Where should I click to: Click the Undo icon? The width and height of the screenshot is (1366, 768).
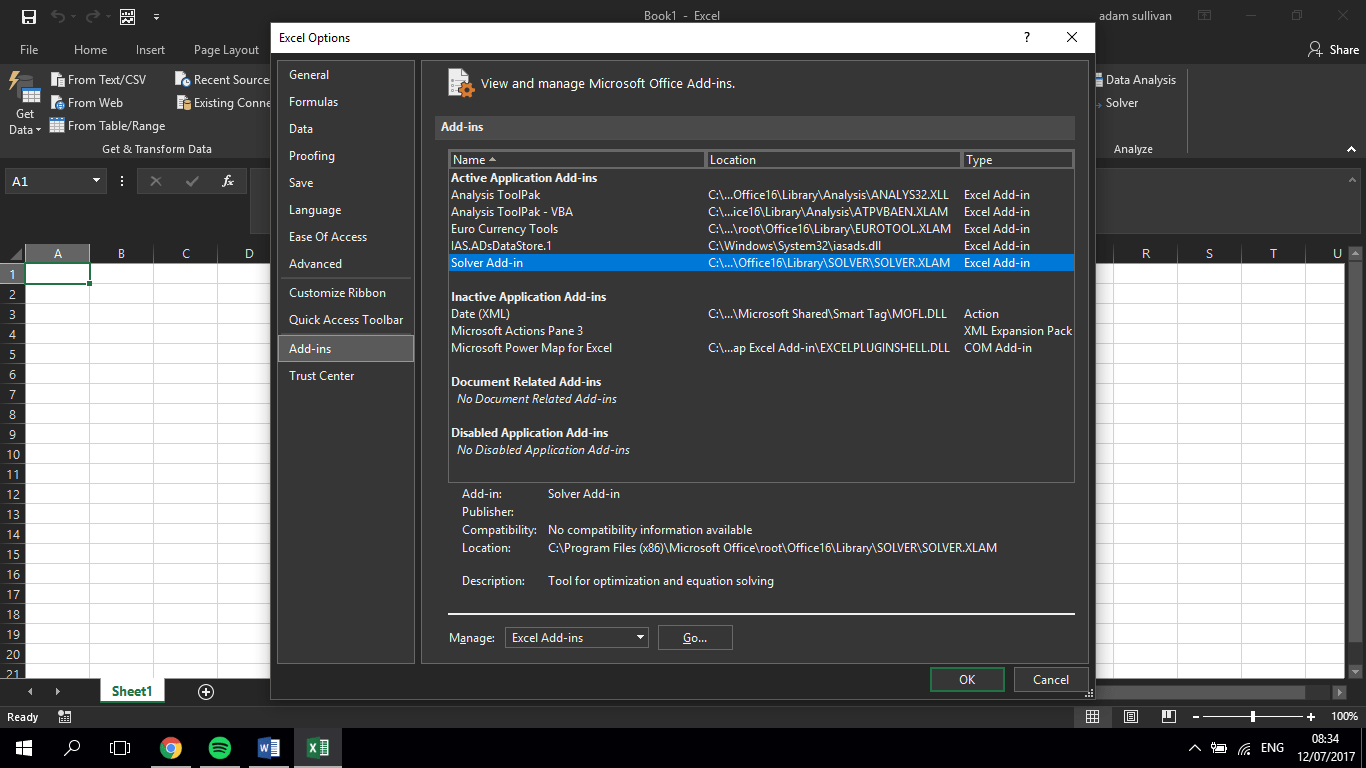pos(57,15)
